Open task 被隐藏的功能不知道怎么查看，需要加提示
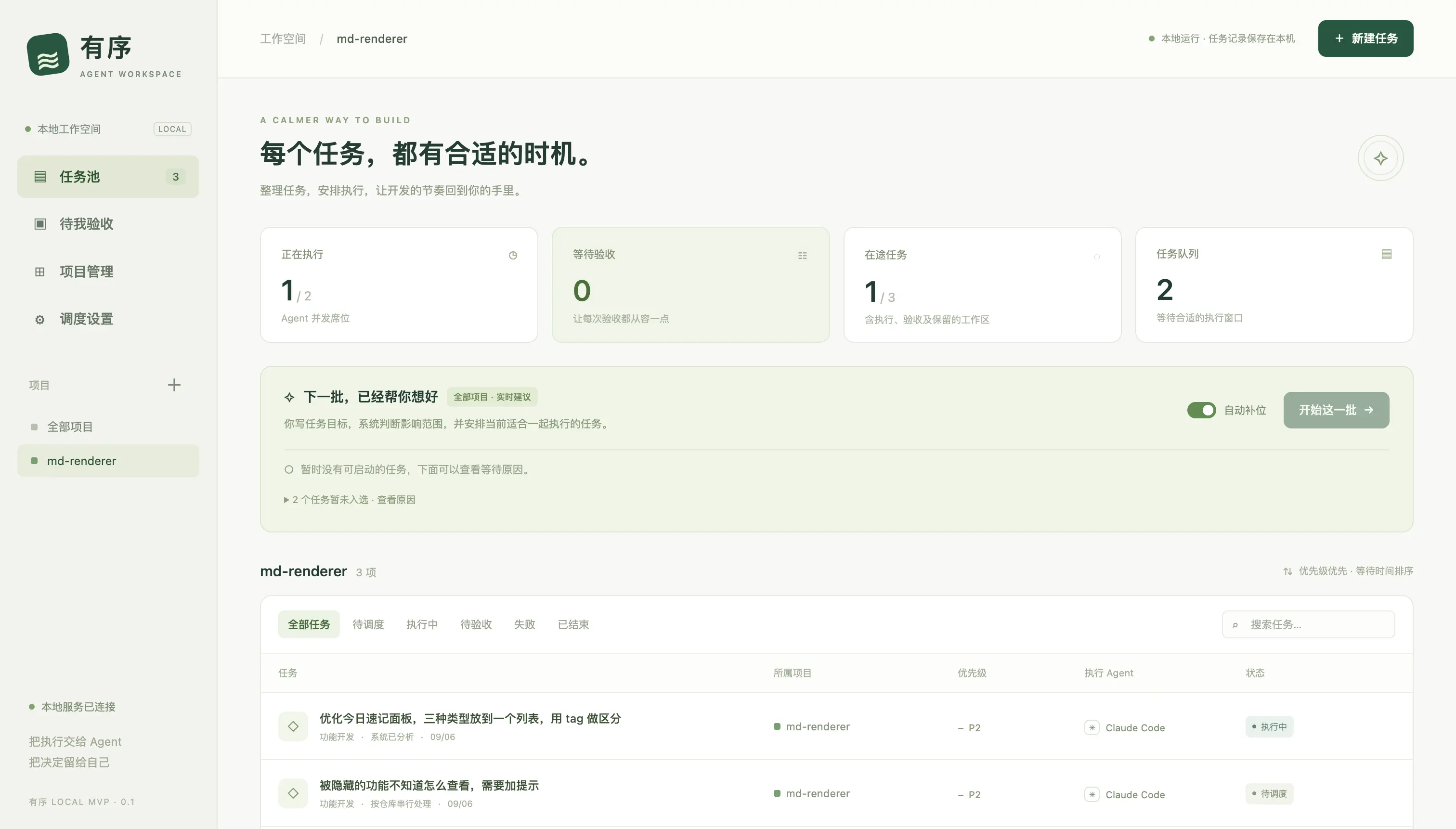The image size is (1456, 829). click(429, 786)
